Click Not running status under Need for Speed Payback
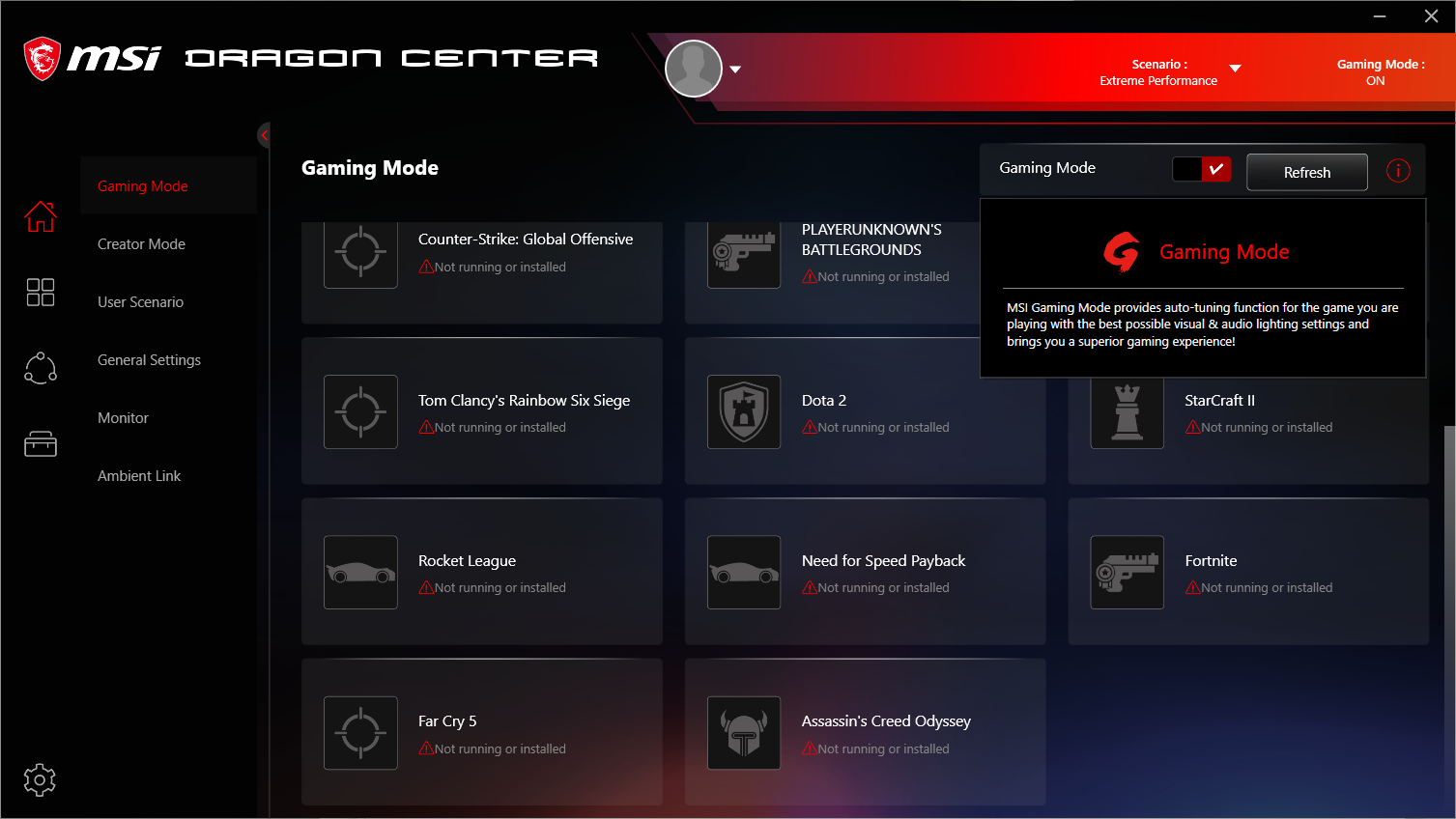Viewport: 1456px width, 819px height. pos(883,587)
